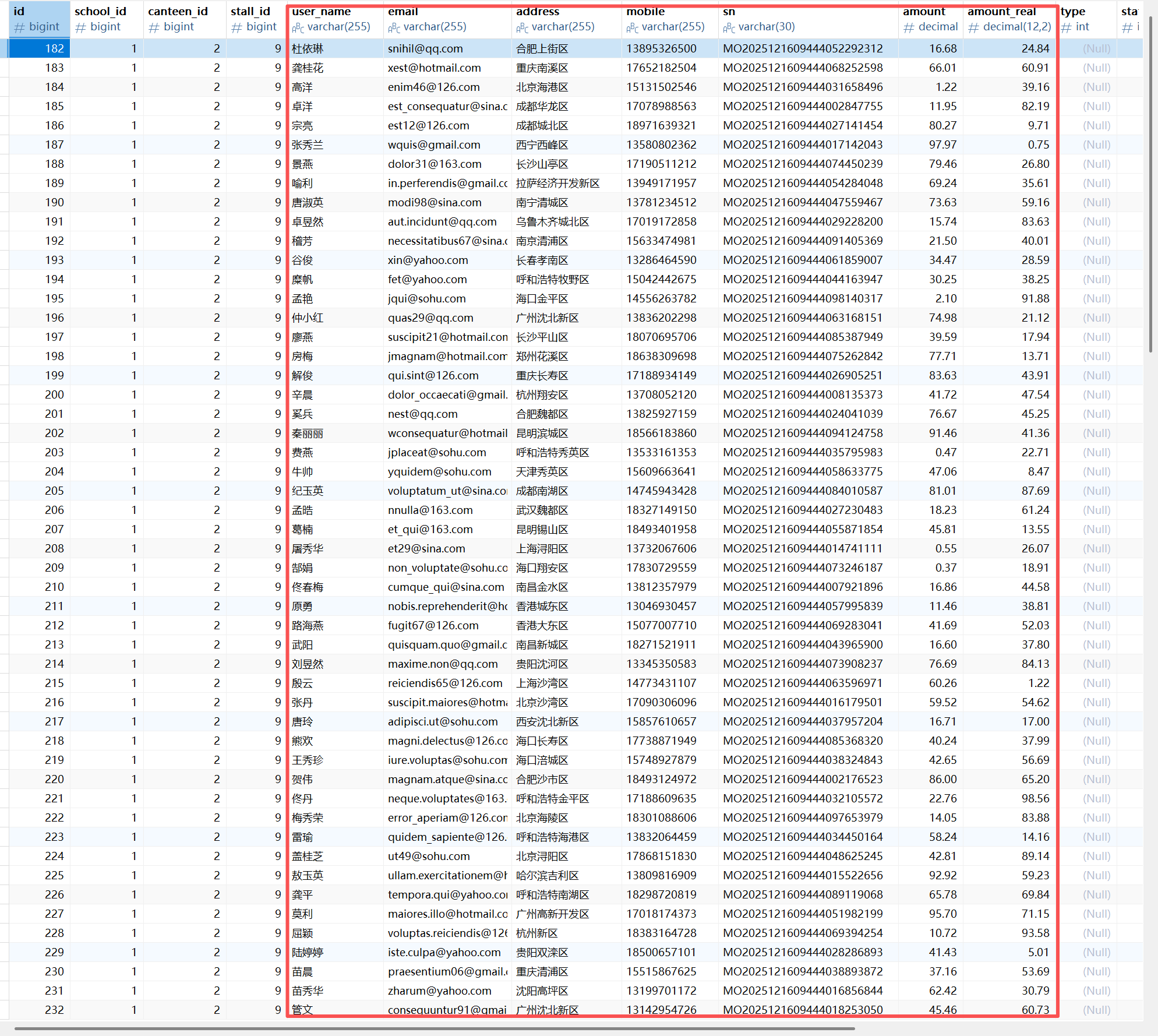This screenshot has height=1036, width=1158.
Task: Select the address cell 拉萨经济开发新区
Action: pos(557,183)
